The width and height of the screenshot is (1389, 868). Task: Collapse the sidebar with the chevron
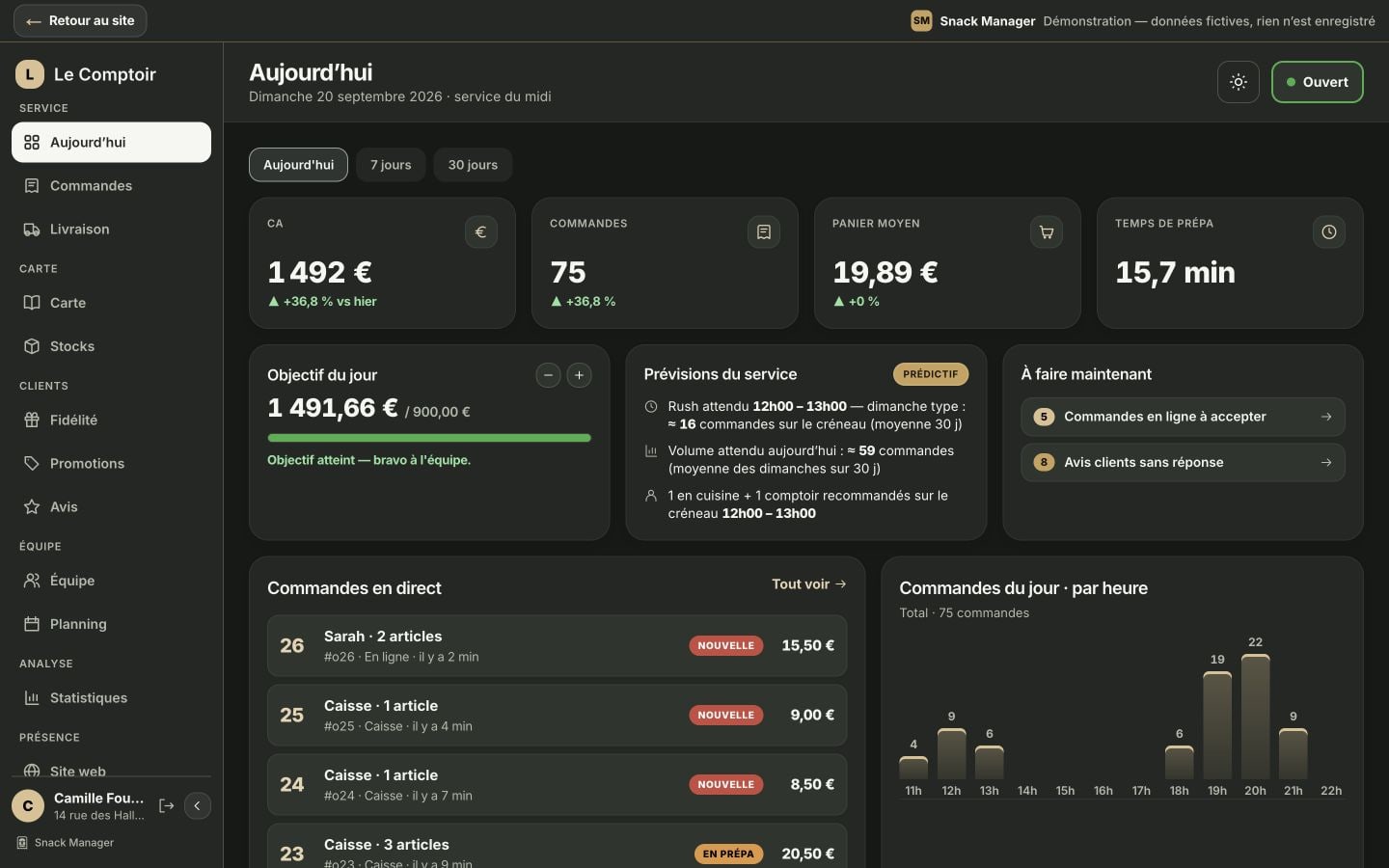[x=198, y=806]
